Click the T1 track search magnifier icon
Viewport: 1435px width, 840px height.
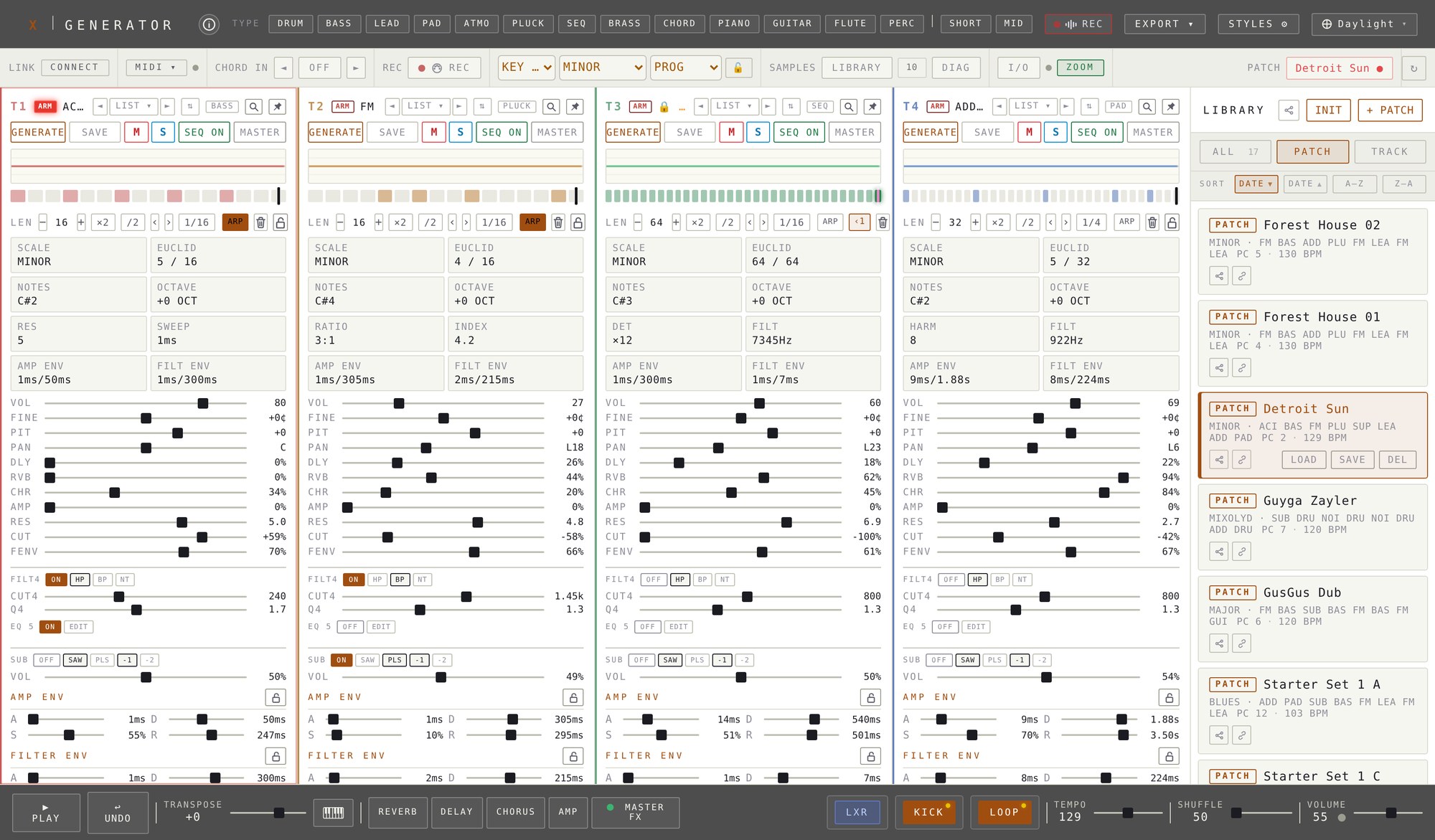click(x=254, y=106)
